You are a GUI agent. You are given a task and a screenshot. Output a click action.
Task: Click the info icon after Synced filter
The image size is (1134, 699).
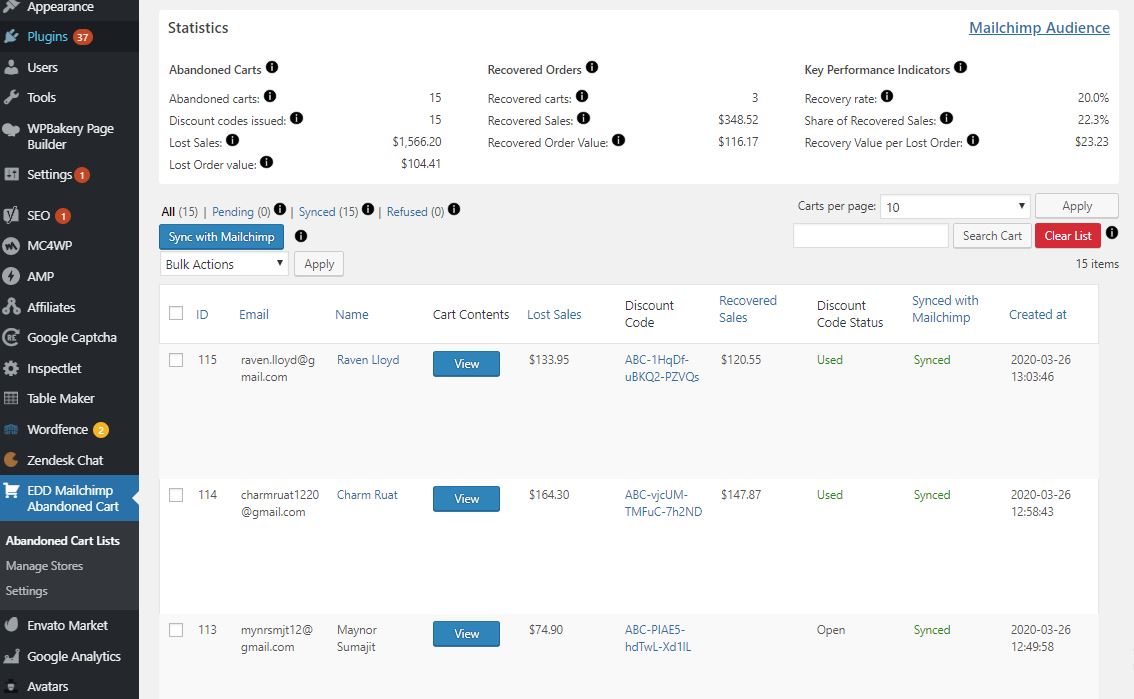click(x=368, y=210)
